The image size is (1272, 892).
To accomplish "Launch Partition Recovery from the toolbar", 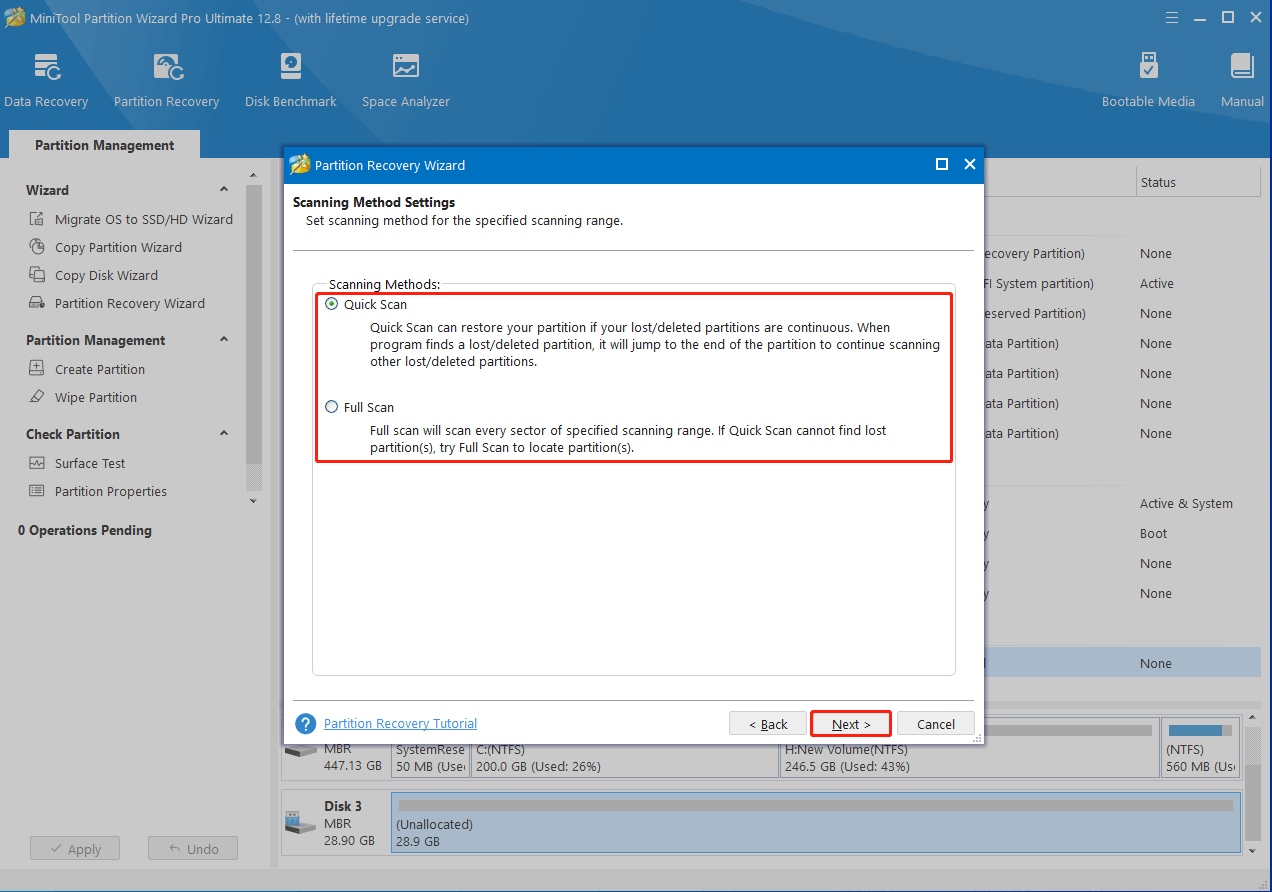I will tap(167, 80).
